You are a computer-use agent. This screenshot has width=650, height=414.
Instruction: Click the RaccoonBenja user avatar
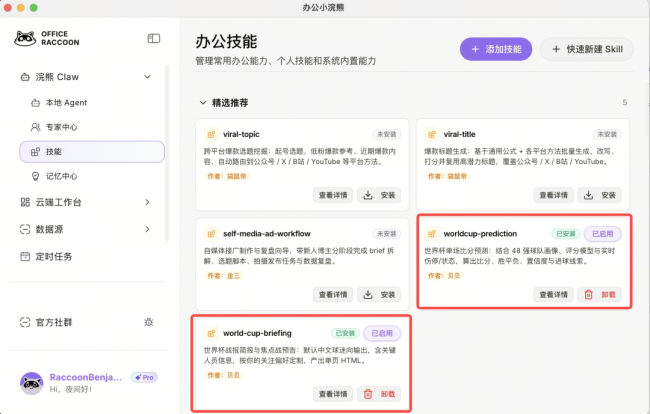(32, 383)
